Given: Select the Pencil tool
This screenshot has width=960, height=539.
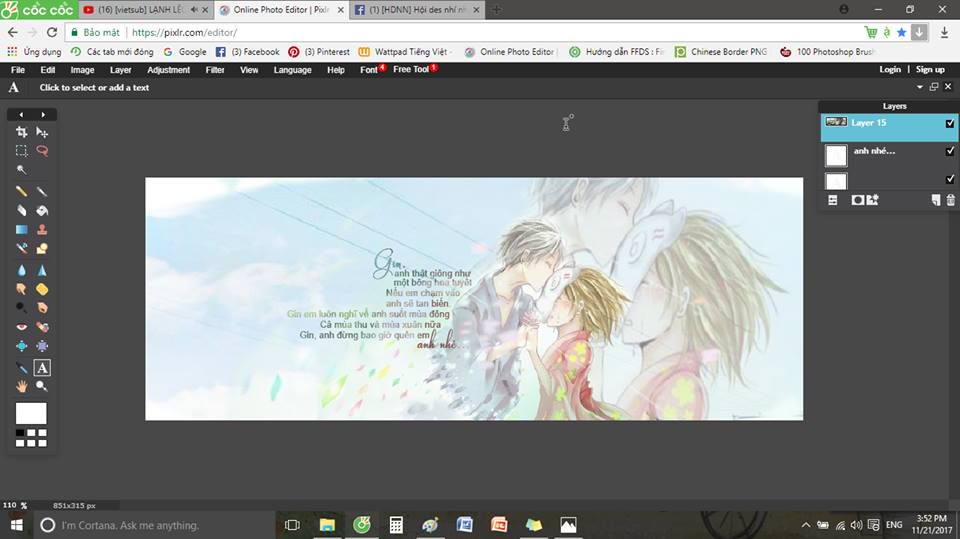Looking at the screenshot, I should click(21, 192).
